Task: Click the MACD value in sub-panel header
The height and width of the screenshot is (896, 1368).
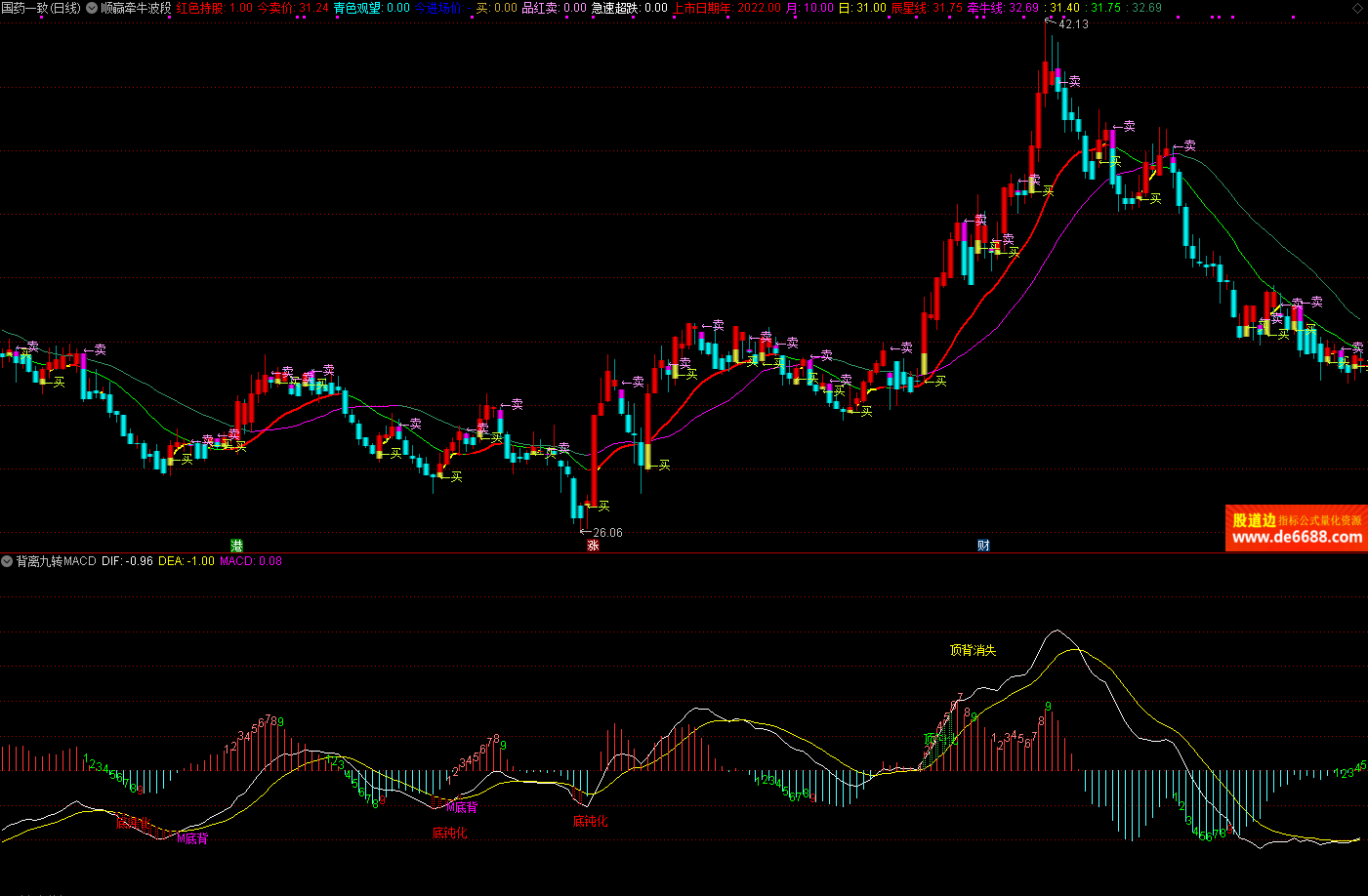Action: point(250,561)
